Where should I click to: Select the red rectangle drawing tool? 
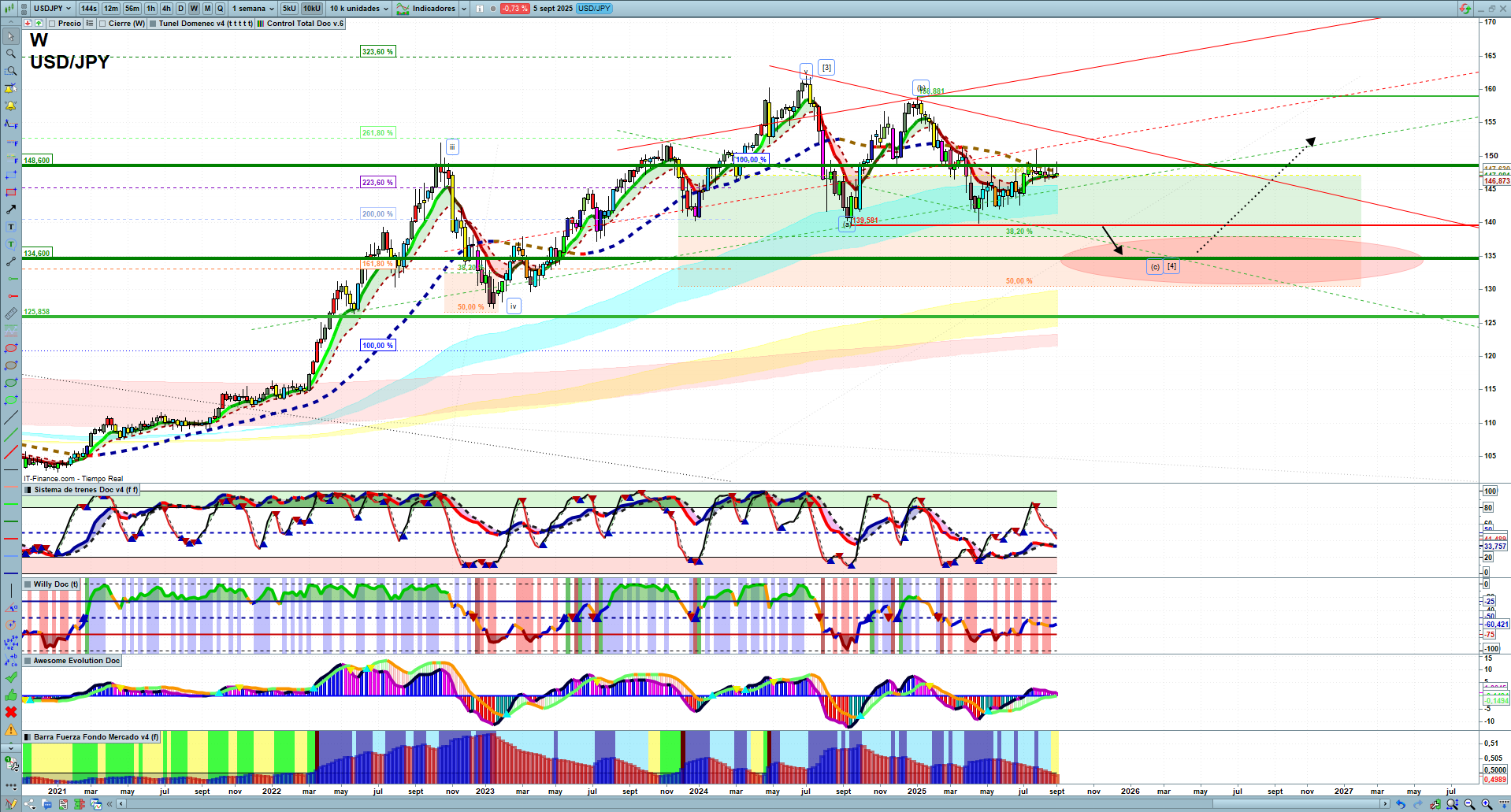11,192
